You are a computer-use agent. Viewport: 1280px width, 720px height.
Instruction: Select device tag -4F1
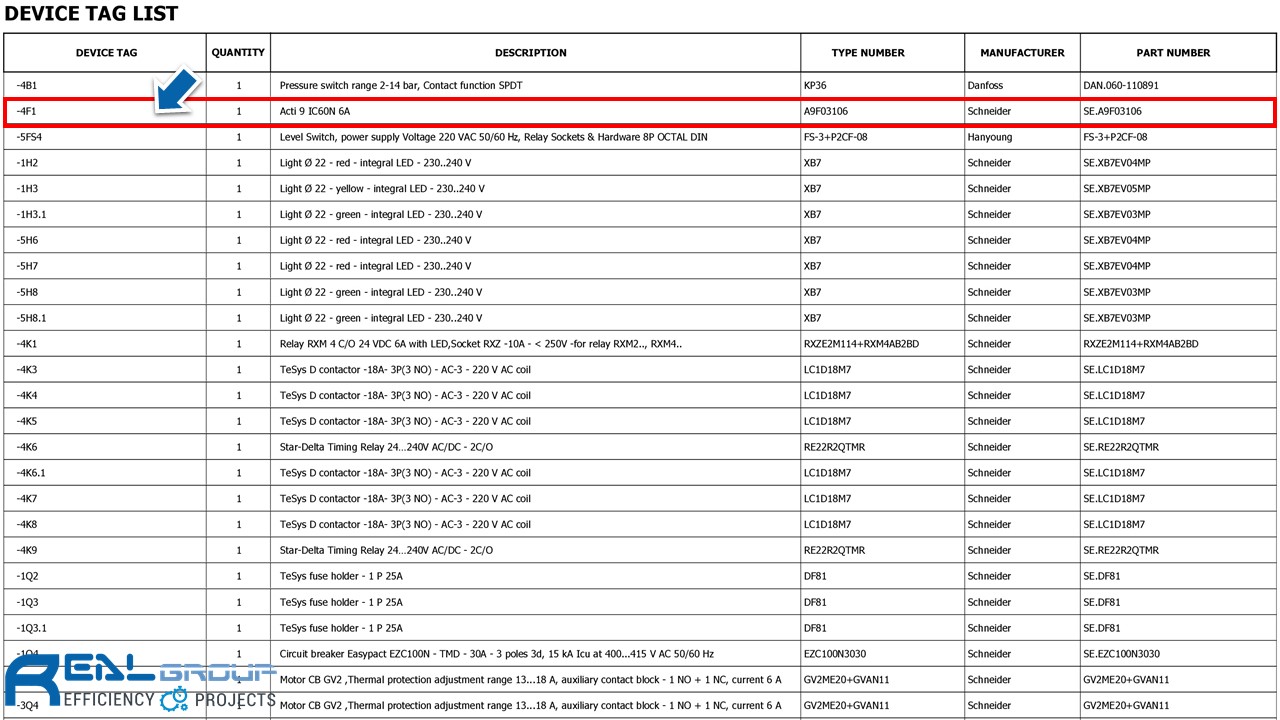click(26, 112)
